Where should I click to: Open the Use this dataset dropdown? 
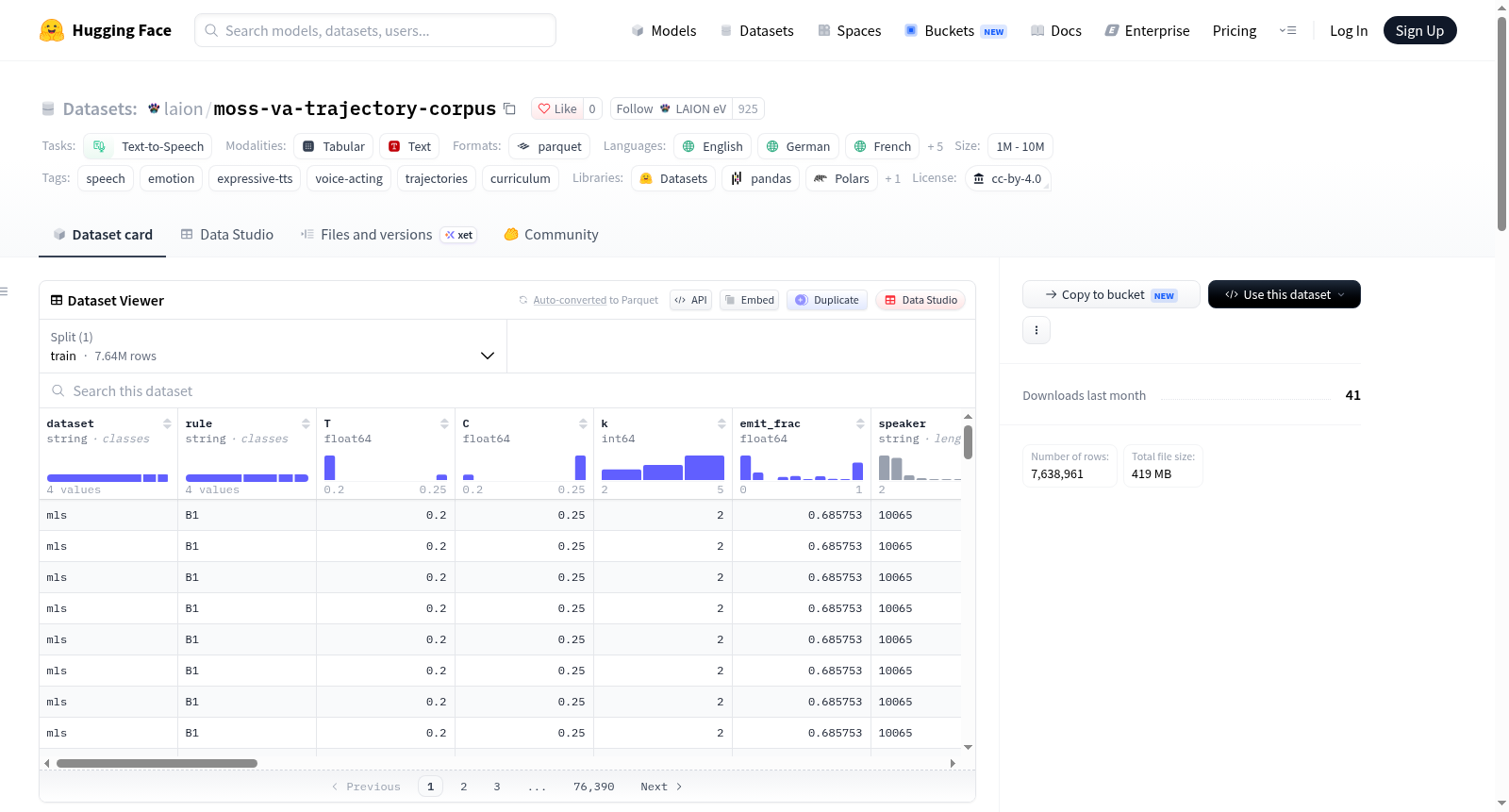(1285, 294)
